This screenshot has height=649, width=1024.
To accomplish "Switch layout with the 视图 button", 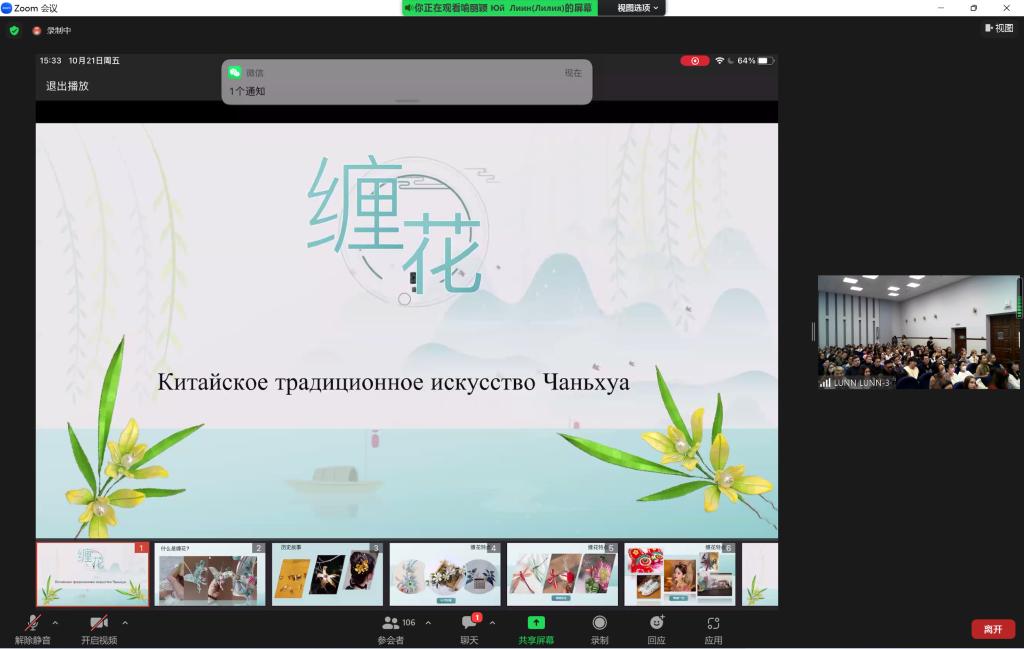I will click(999, 28).
